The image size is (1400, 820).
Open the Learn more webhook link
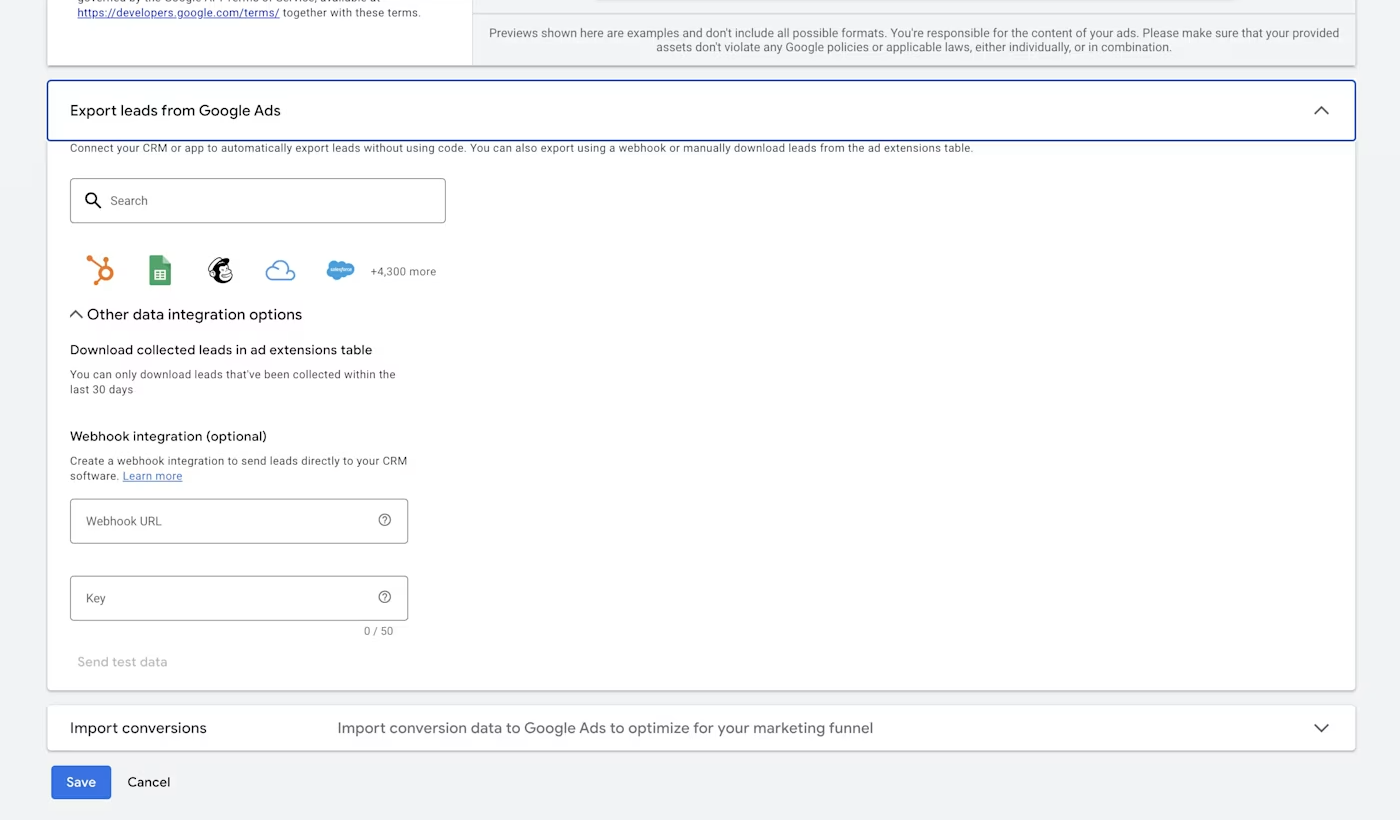(x=152, y=476)
